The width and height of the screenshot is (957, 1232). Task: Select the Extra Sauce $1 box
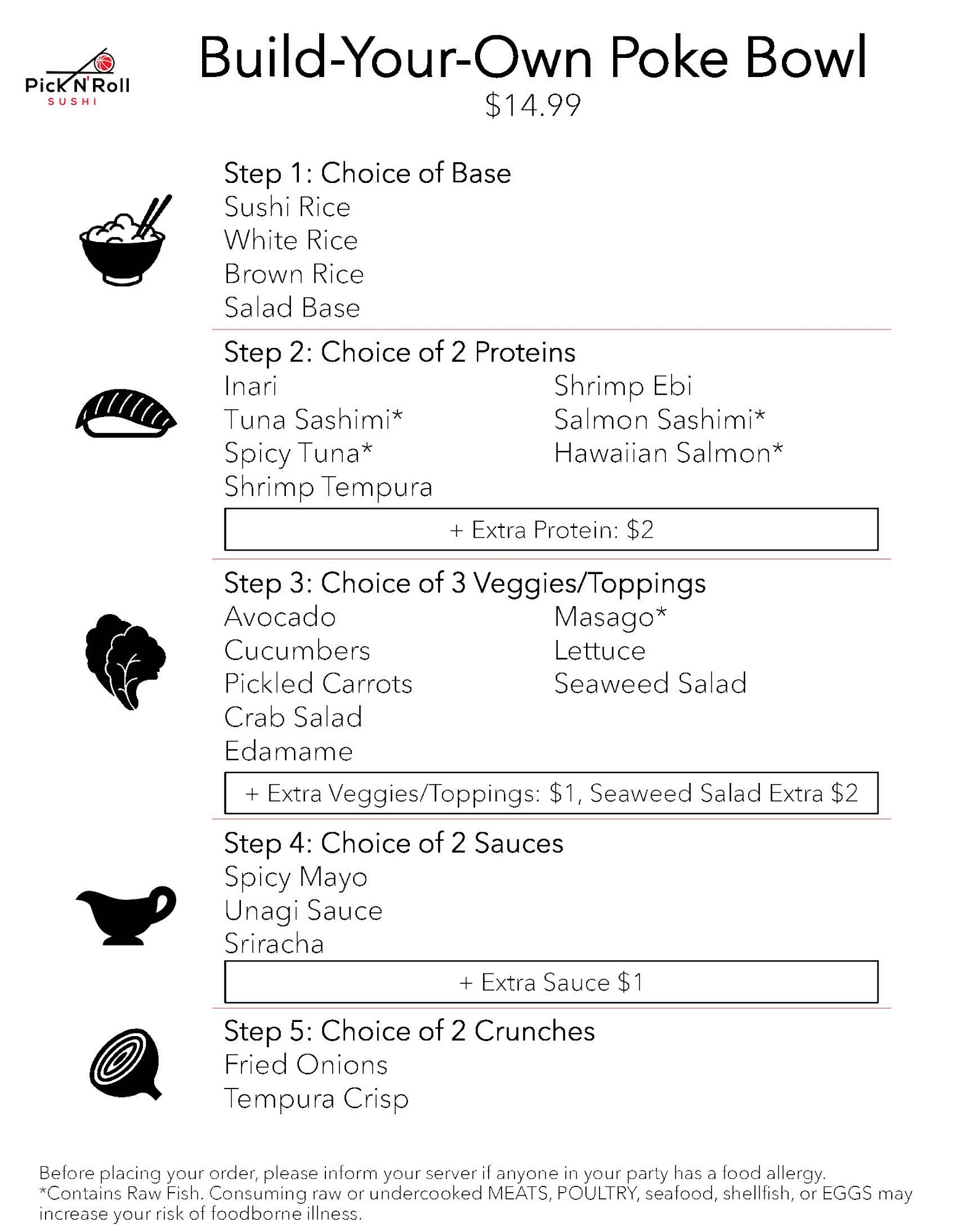[x=551, y=982]
